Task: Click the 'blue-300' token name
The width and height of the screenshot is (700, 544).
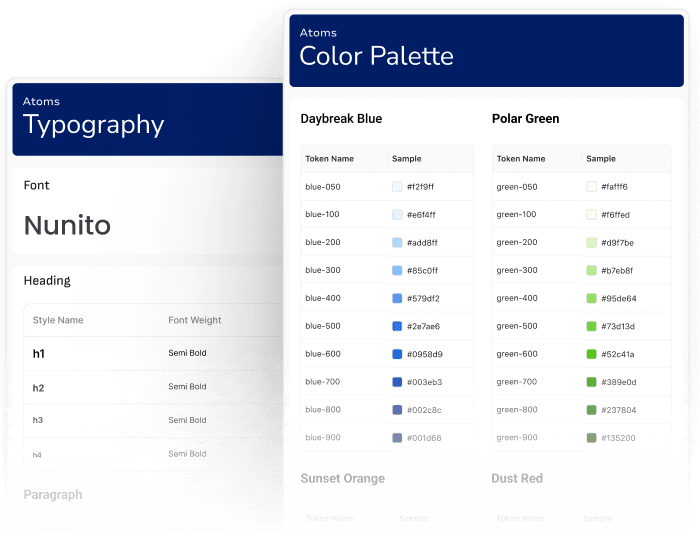Action: coord(323,270)
